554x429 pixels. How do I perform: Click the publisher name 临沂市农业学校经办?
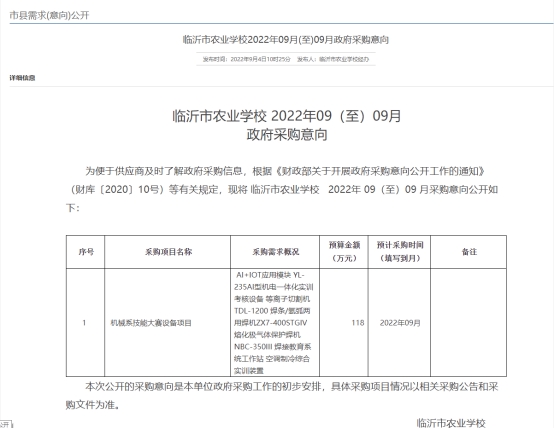[344, 59]
